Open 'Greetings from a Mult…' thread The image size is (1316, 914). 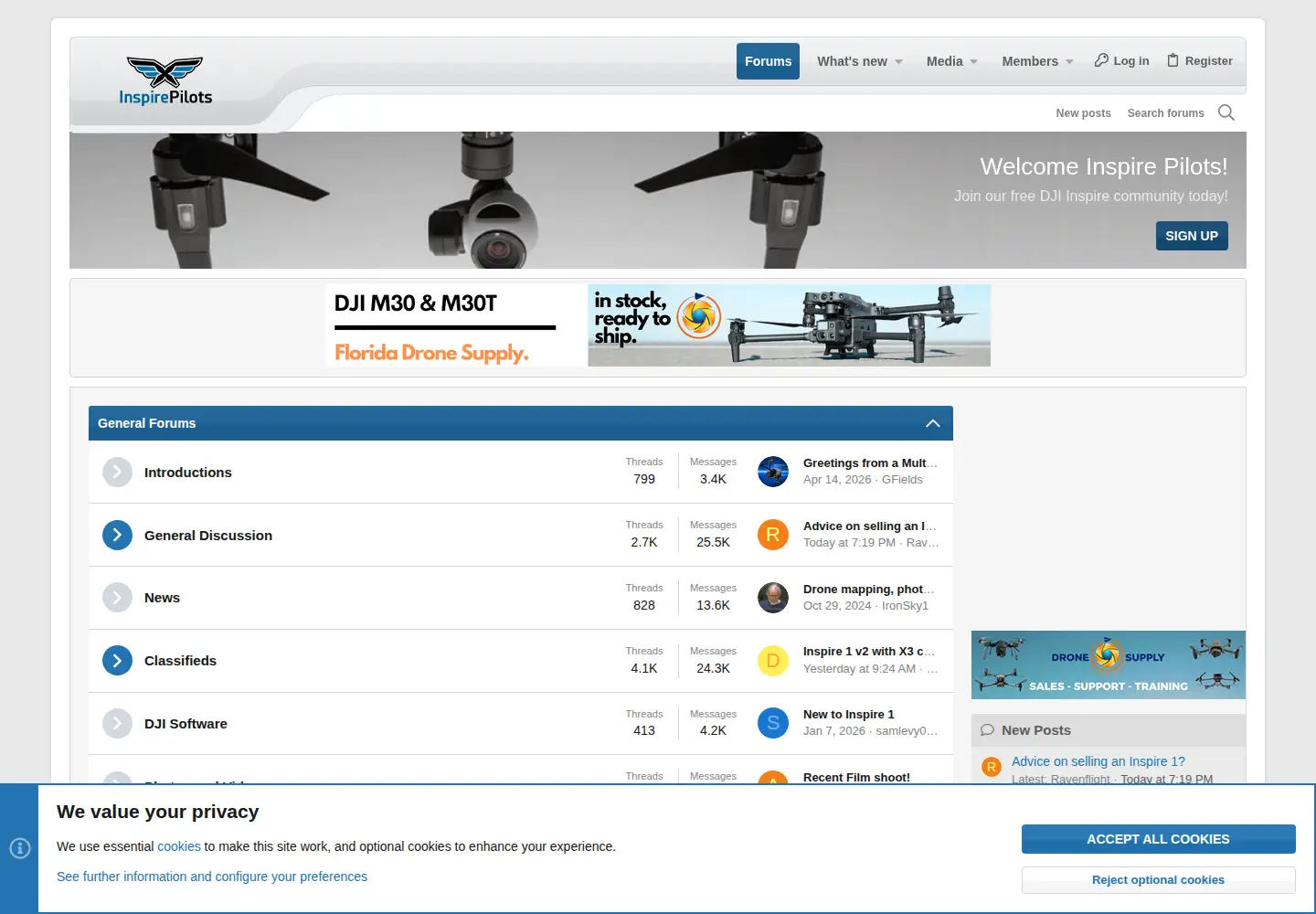(x=870, y=463)
